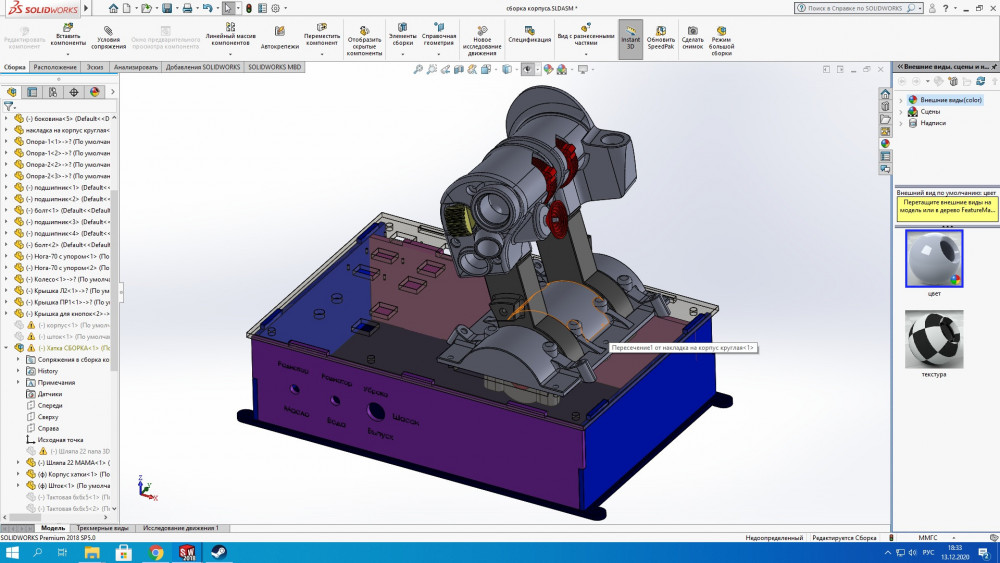The width and height of the screenshot is (1000, 563).
Task: Switch to the Эскиз tab
Action: click(x=95, y=67)
